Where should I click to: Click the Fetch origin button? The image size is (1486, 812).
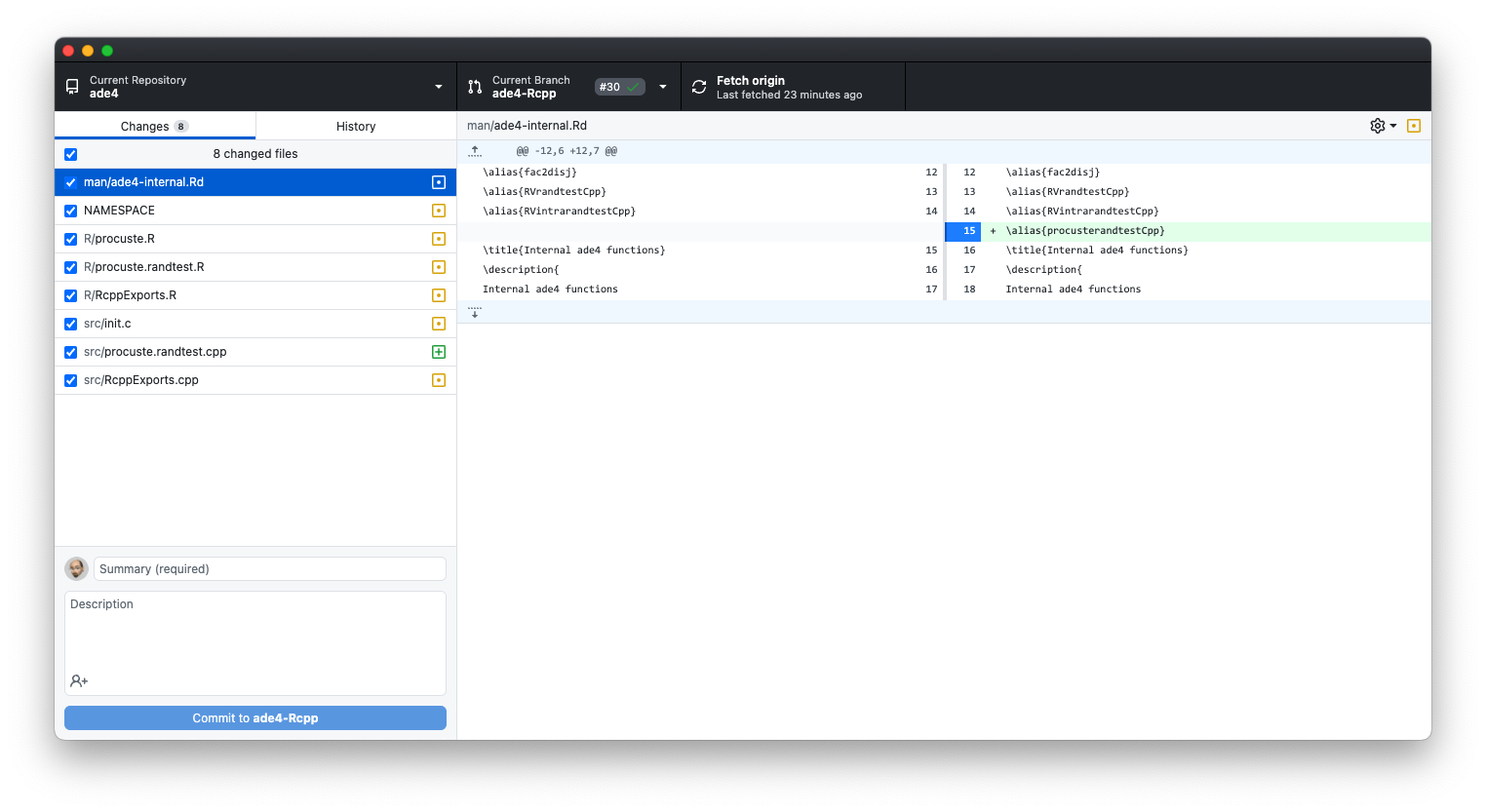click(793, 87)
